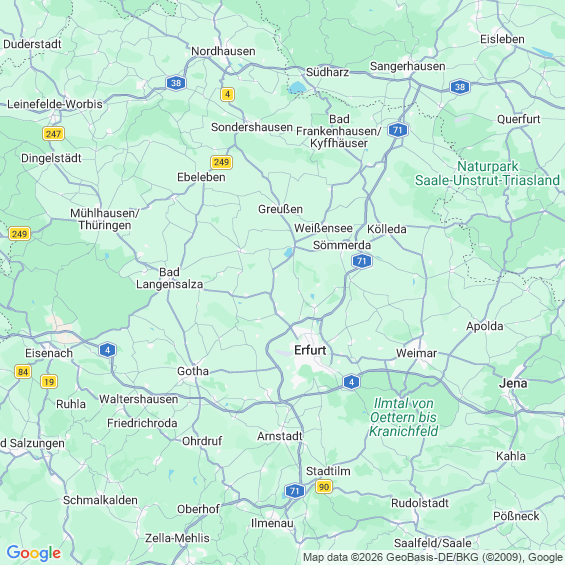Image resolution: width=565 pixels, height=565 pixels.
Task: Click the Ilmtal von Oettern bis Kranichfeld label
Action: pos(404,417)
